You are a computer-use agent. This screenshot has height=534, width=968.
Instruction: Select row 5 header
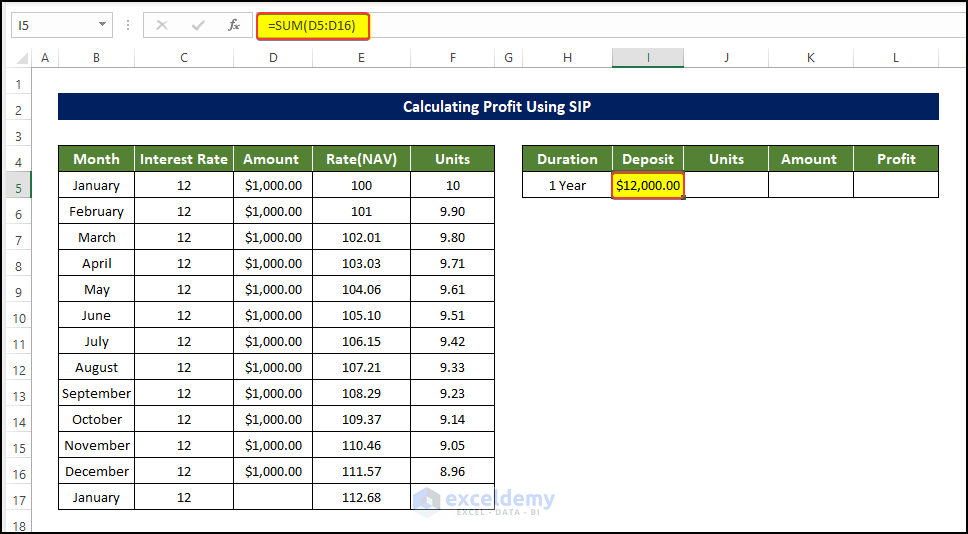click(x=18, y=188)
